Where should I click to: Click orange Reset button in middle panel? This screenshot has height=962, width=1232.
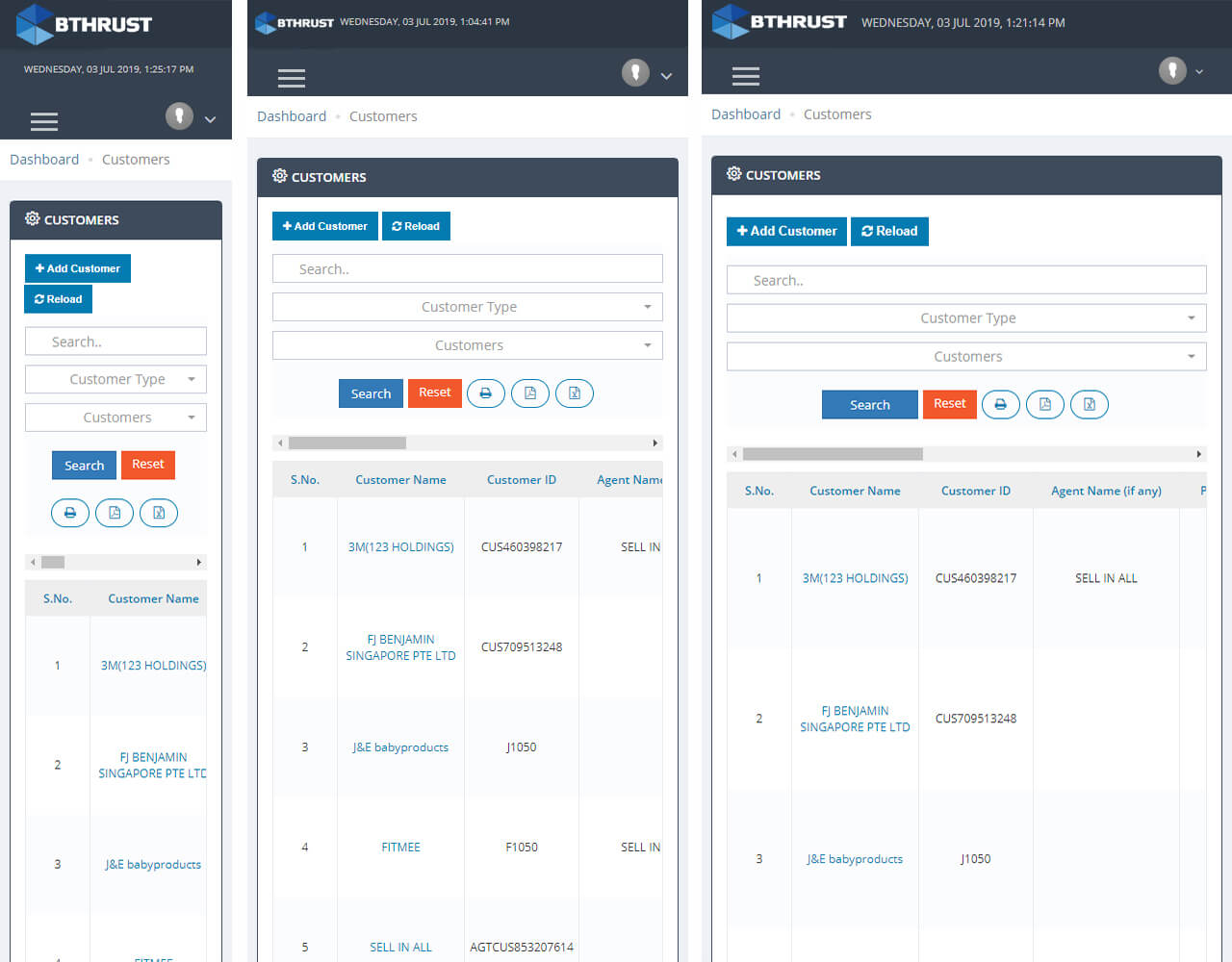pyautogui.click(x=435, y=392)
